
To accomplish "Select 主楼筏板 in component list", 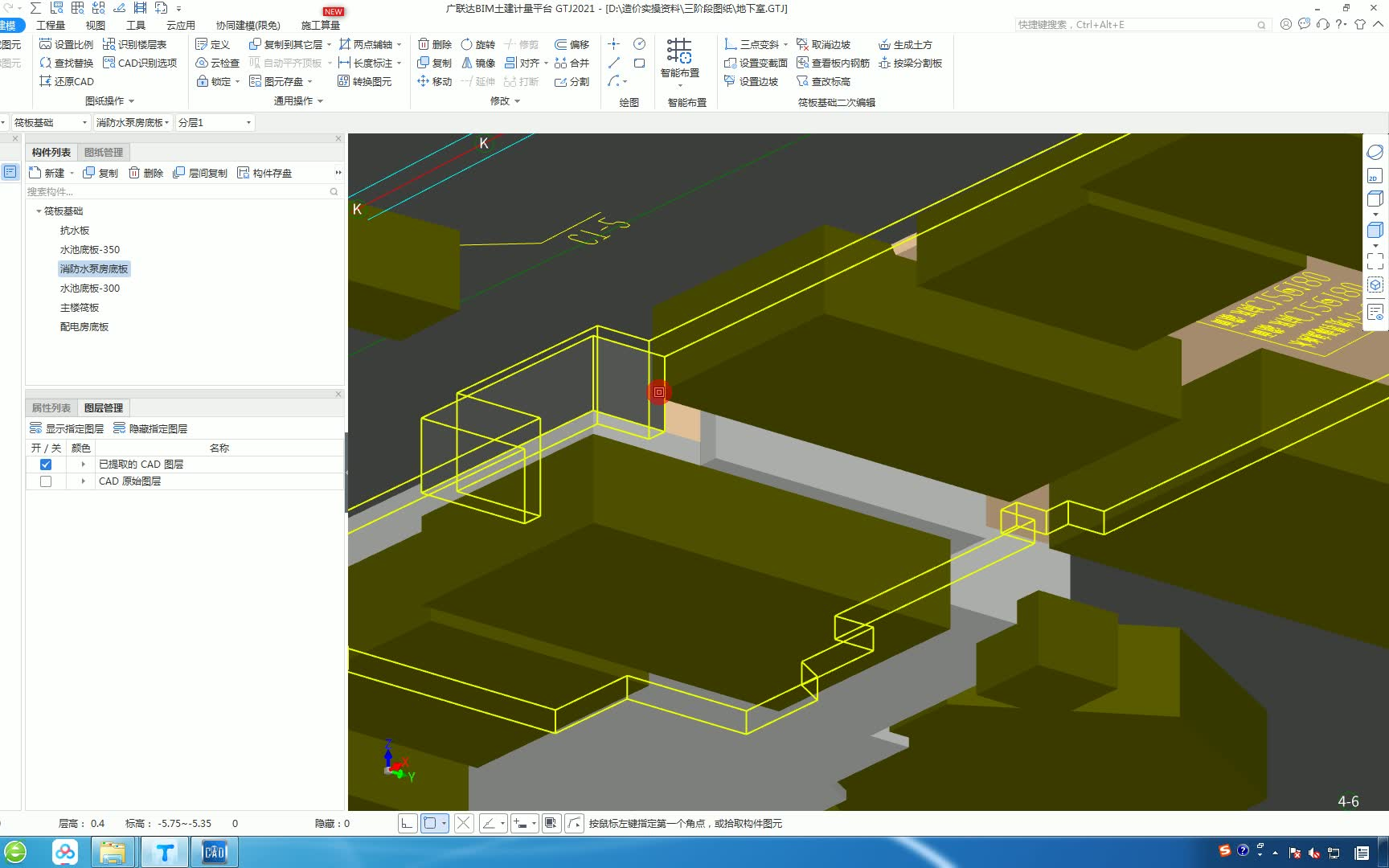I will (x=80, y=308).
